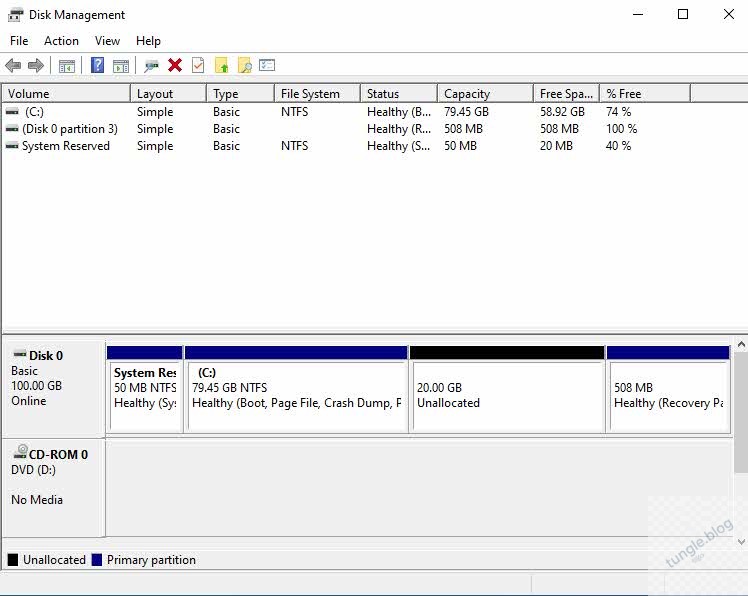Click the drive icon beside (C:) volume
The height and width of the screenshot is (596, 748).
coord(12,112)
